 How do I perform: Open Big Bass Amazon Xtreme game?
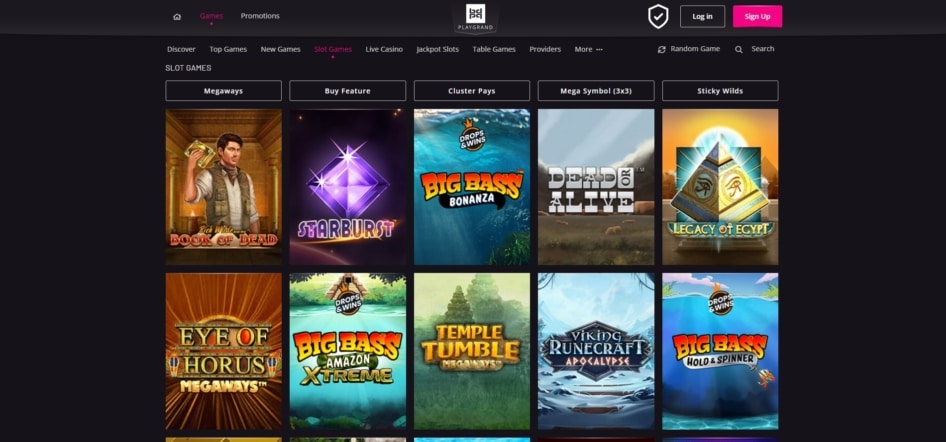(348, 351)
